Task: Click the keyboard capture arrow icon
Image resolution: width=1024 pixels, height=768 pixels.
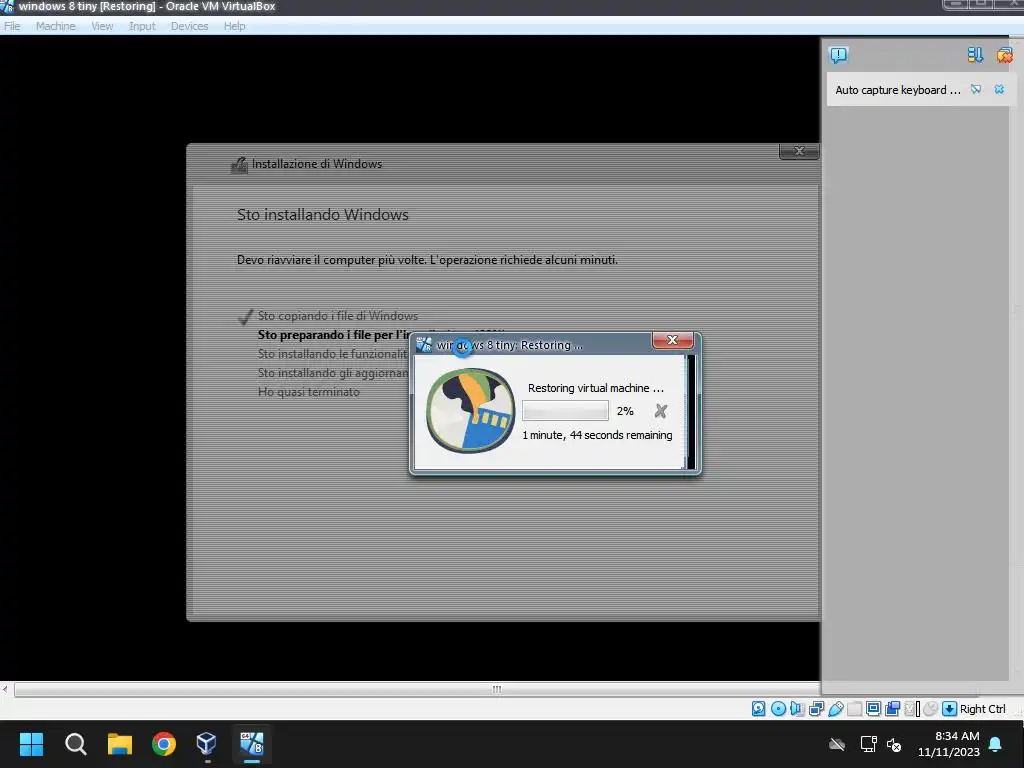Action: tap(950, 709)
